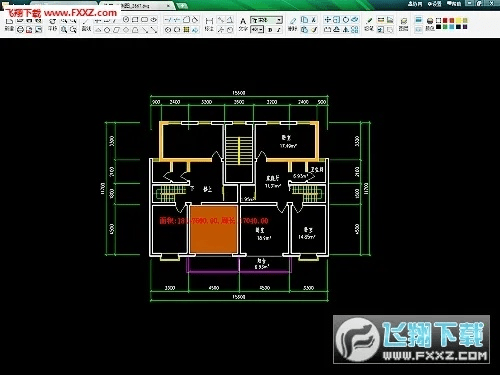This screenshot has width=500, height=375.
Task: Pick the green color swatch
Action: point(445,27)
